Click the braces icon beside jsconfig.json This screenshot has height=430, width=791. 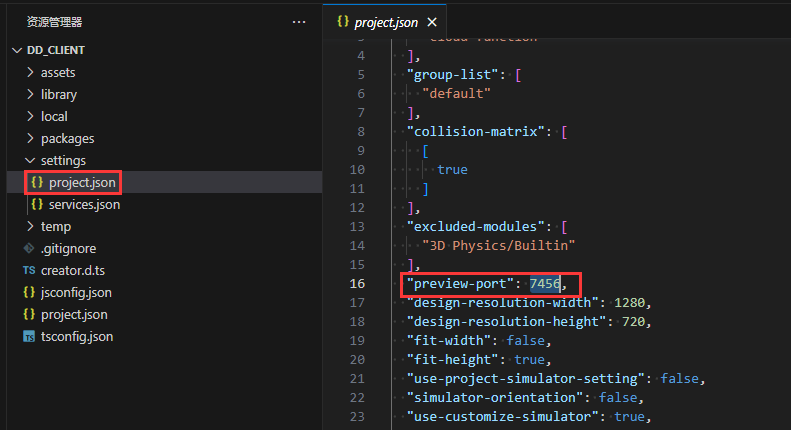click(29, 292)
